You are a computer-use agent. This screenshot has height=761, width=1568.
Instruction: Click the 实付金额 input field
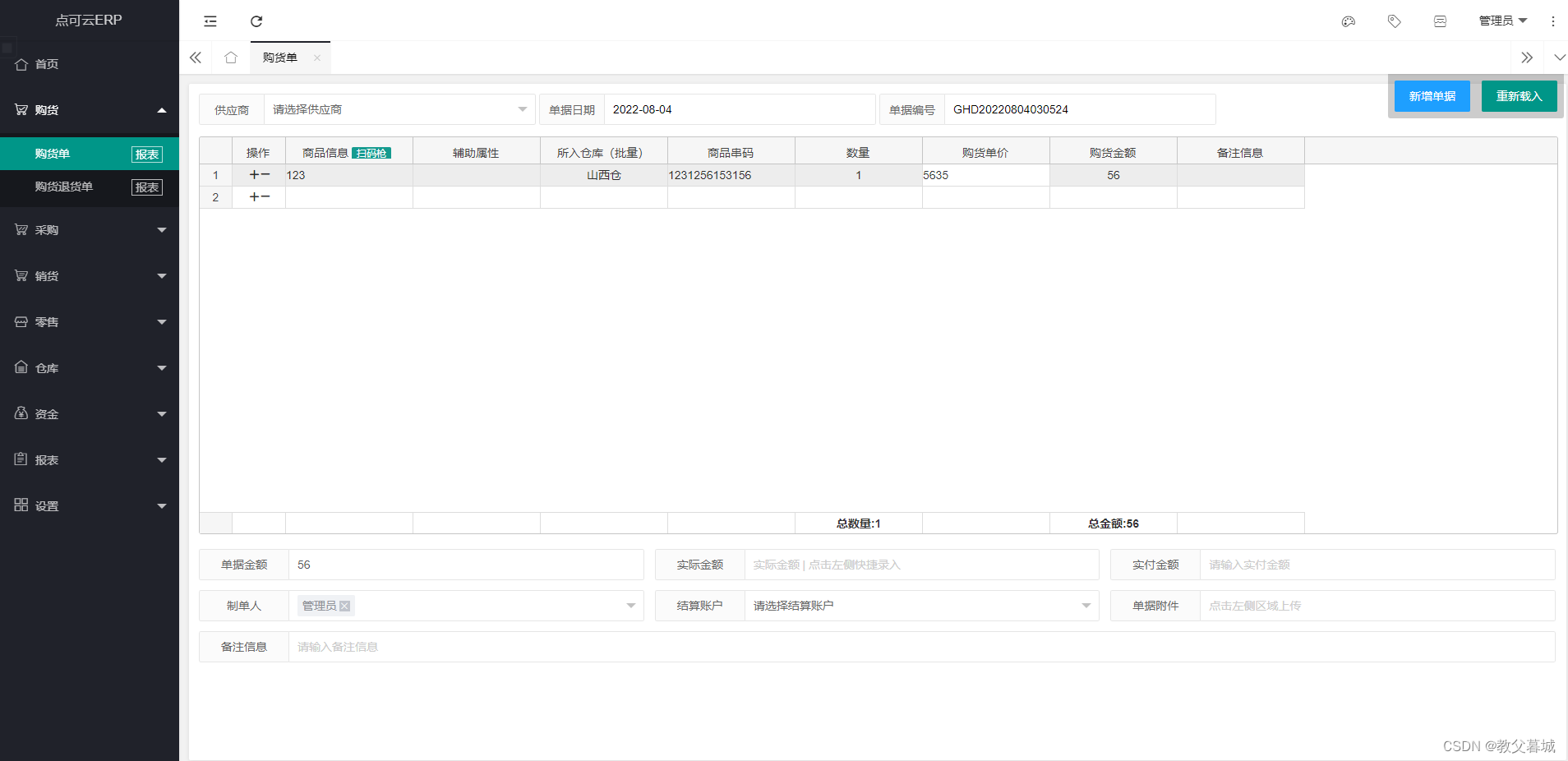[1377, 565]
